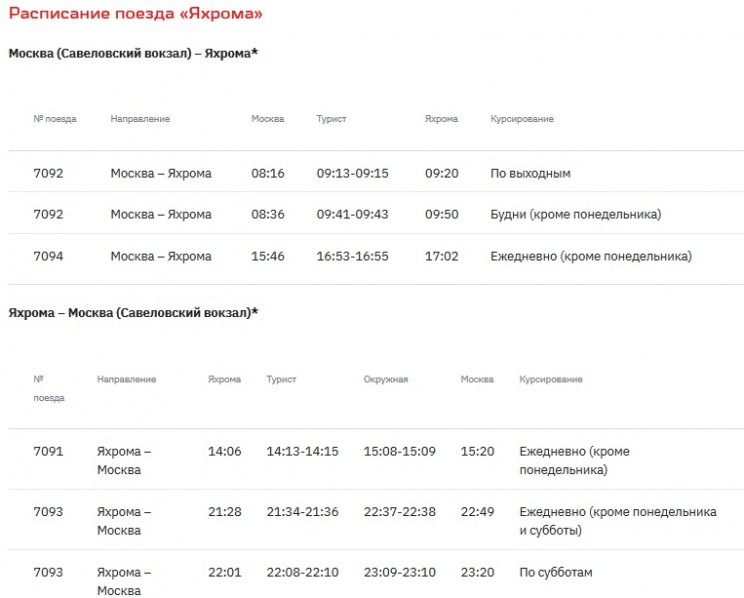Viewport: 744px width, 598px height.
Task: Select train number 7094
Action: click(x=48, y=256)
